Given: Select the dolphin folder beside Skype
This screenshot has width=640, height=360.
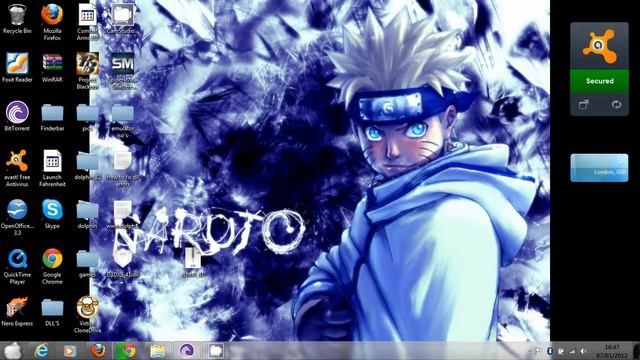Looking at the screenshot, I should (x=87, y=215).
